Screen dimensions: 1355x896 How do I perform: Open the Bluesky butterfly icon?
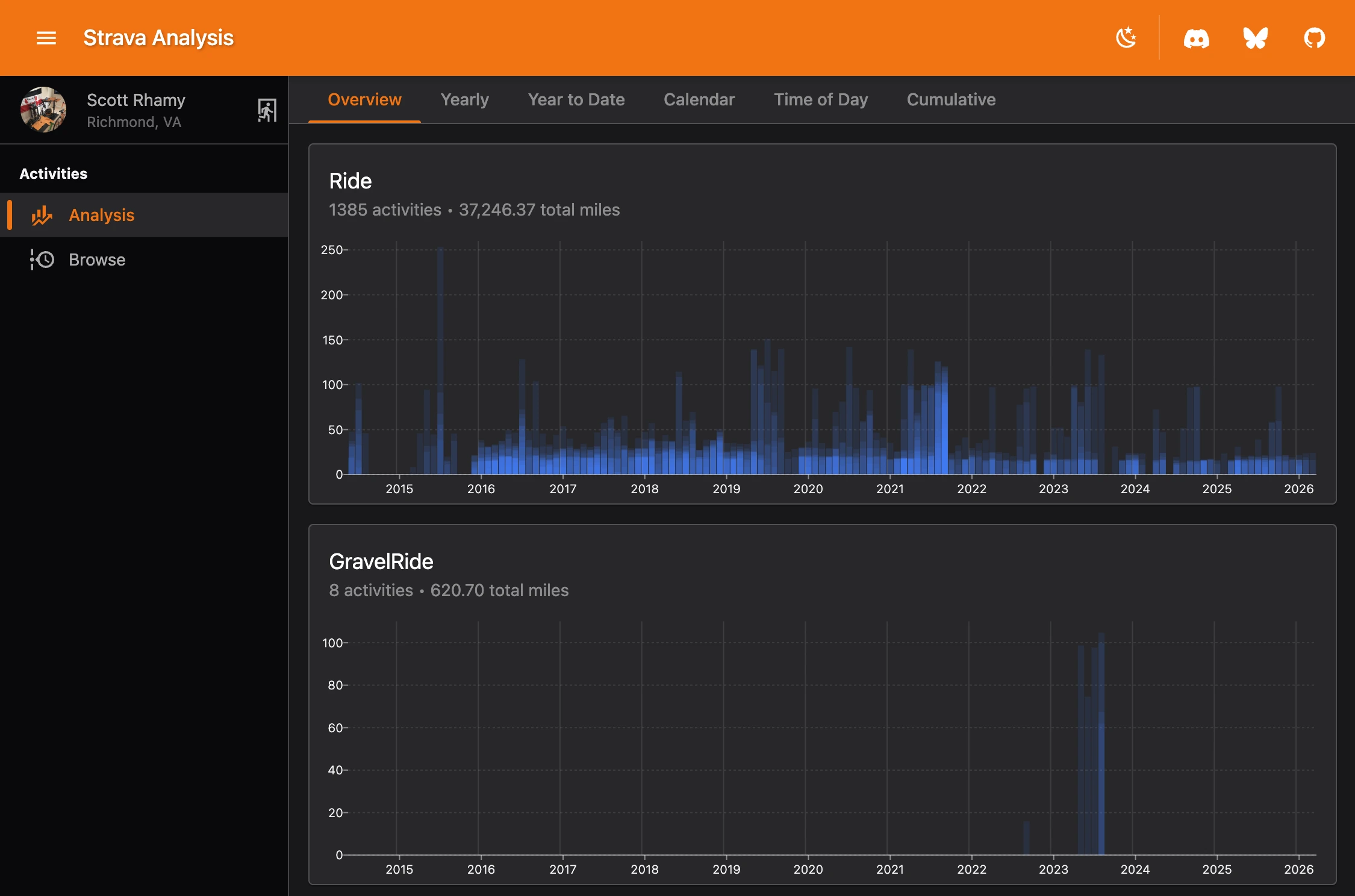click(1255, 38)
